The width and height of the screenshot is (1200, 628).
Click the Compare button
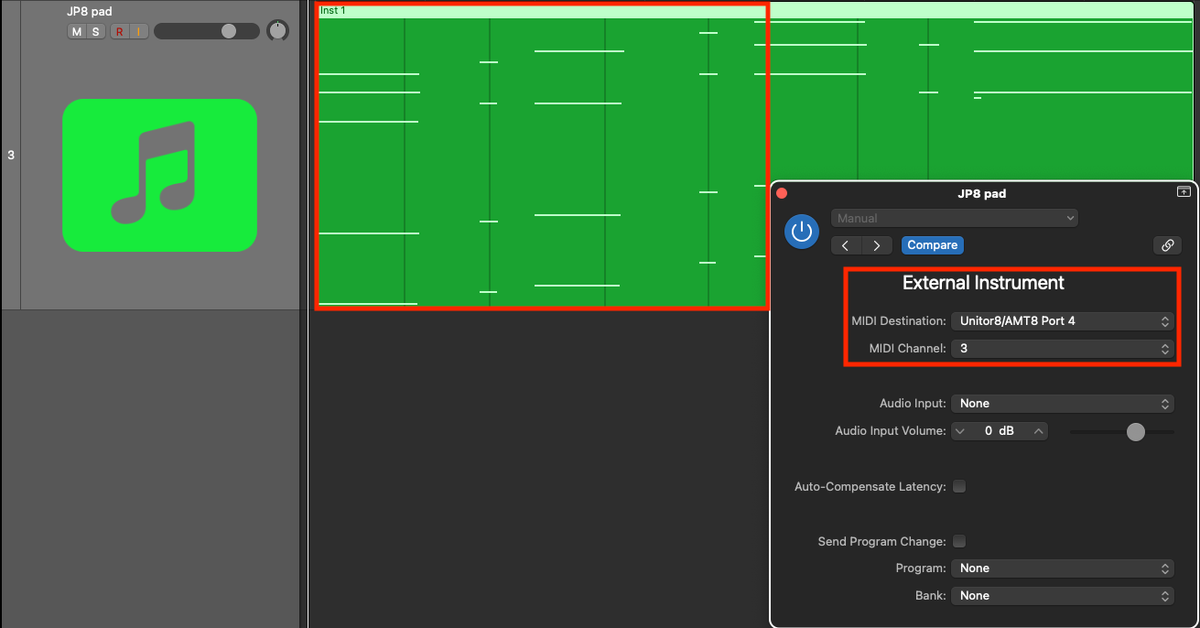932,244
